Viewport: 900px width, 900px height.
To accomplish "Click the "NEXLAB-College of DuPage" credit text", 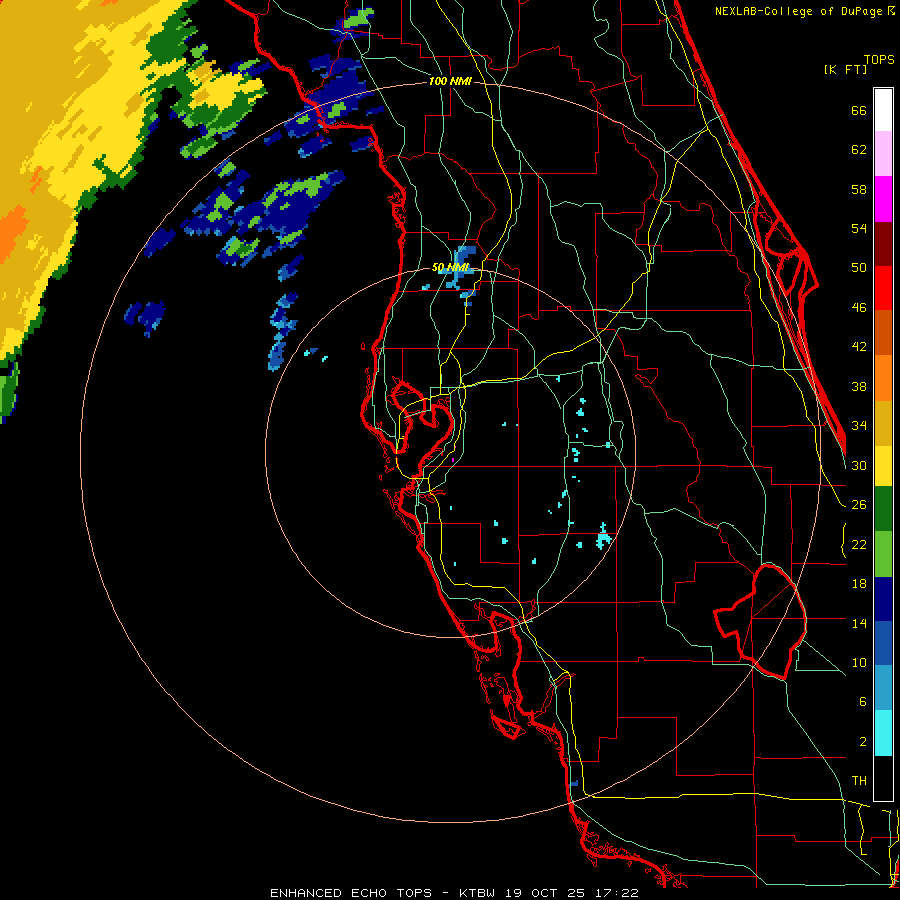I will point(800,11).
